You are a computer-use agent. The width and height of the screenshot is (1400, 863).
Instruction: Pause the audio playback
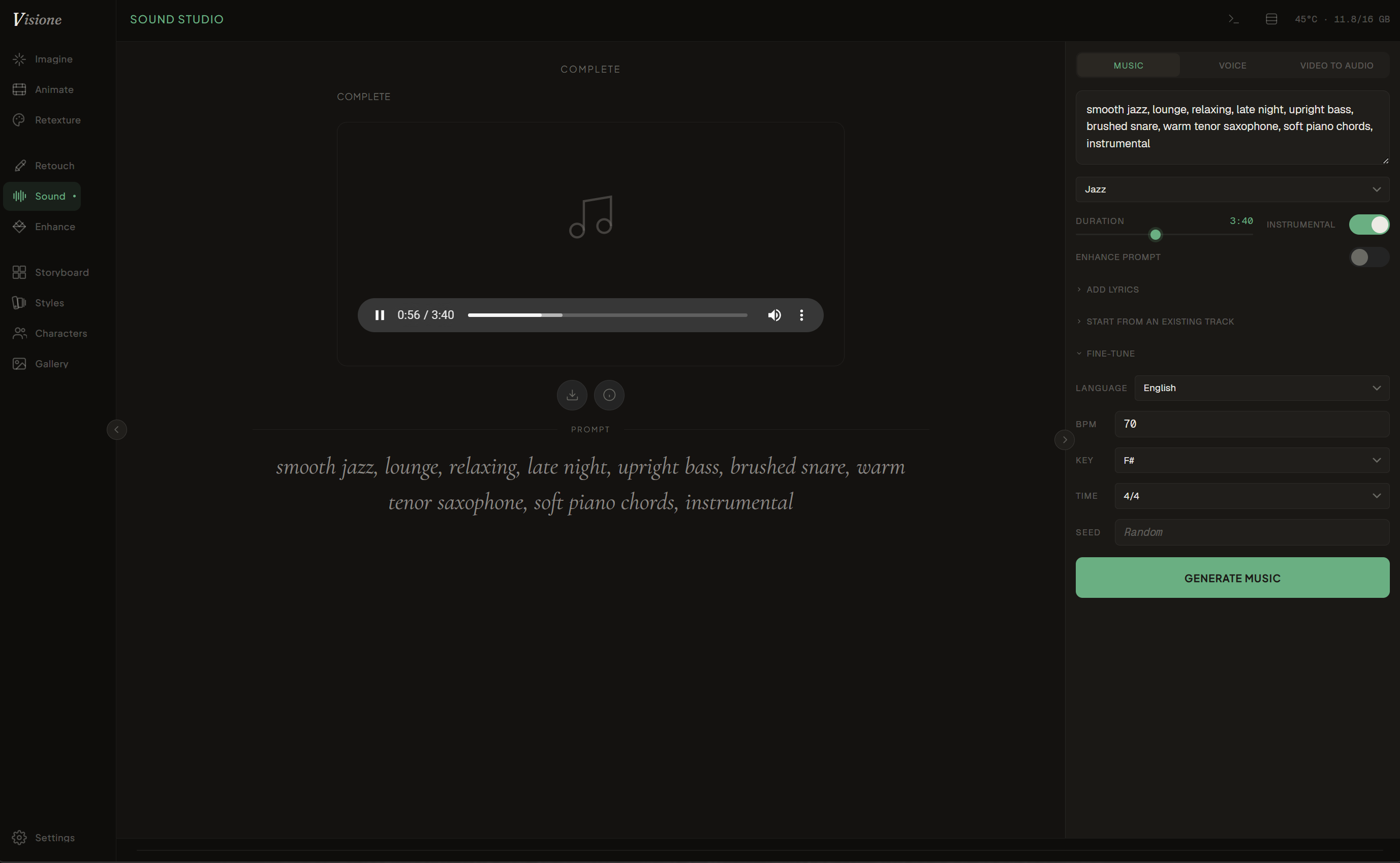point(380,315)
